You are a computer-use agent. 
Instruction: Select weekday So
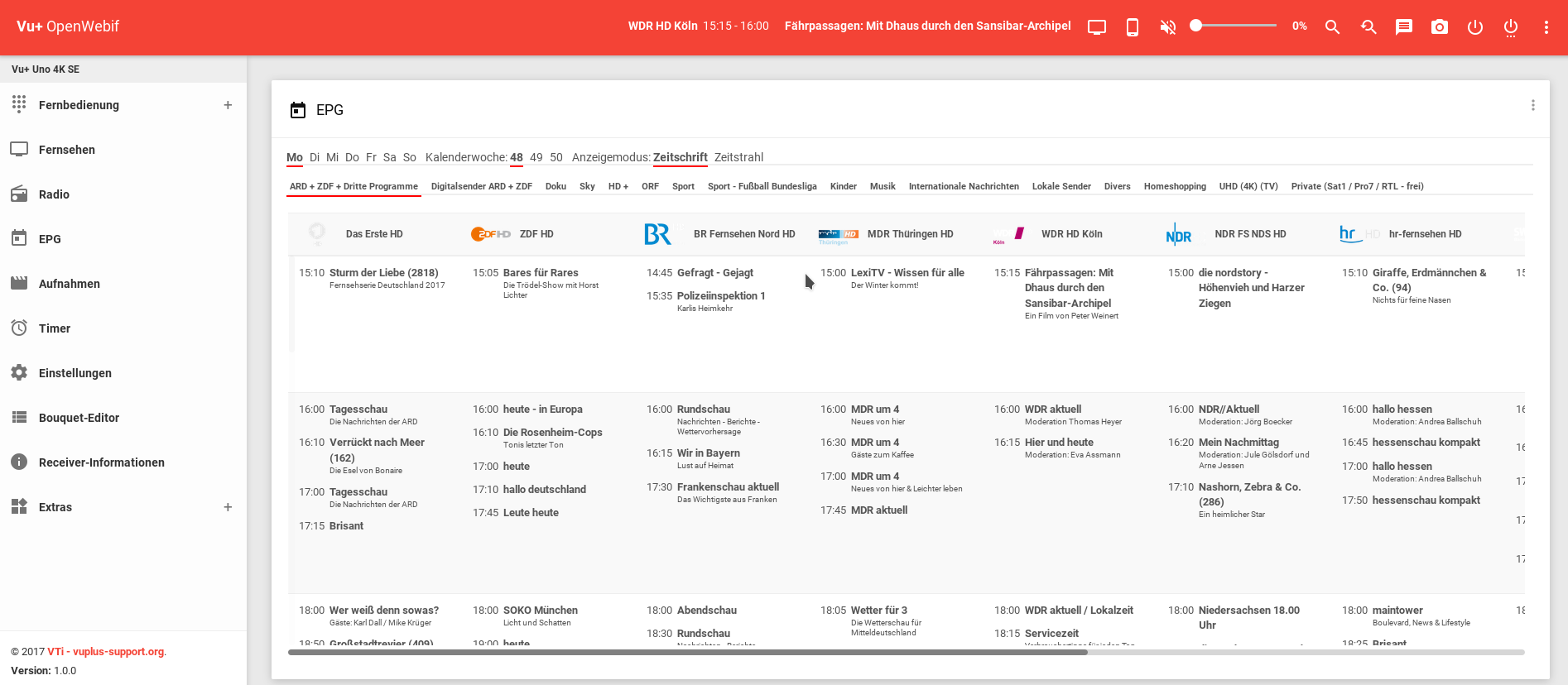click(409, 157)
